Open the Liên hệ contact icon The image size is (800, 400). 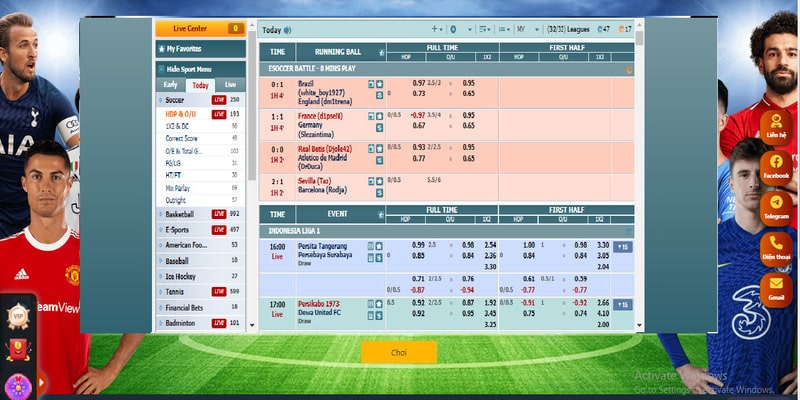tap(776, 126)
